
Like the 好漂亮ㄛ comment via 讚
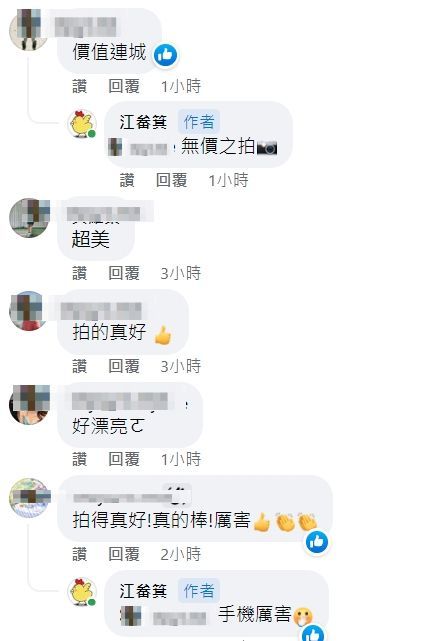[80, 459]
